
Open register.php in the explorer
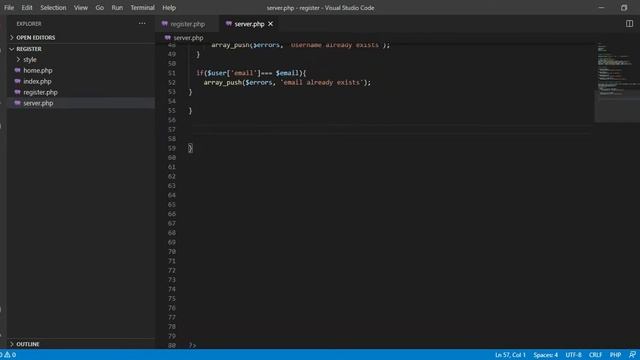pyautogui.click(x=81, y=92)
